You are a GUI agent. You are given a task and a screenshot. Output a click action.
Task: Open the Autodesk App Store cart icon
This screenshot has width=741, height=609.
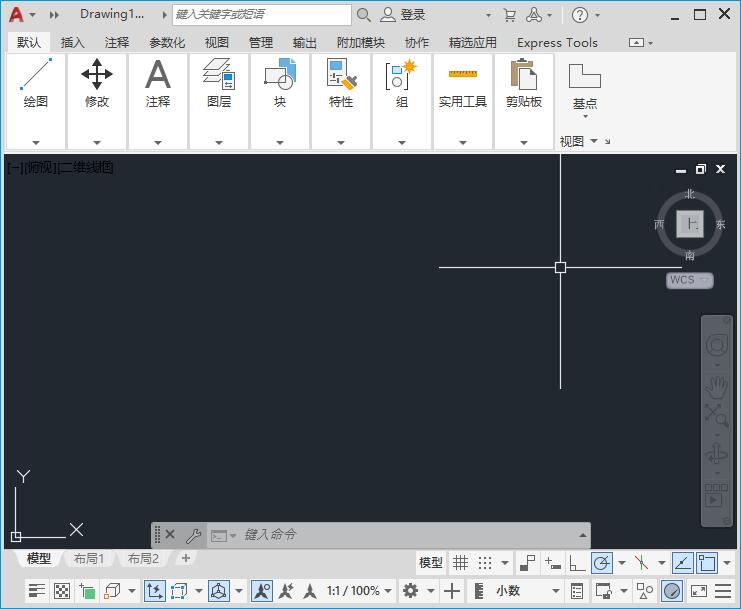[509, 15]
